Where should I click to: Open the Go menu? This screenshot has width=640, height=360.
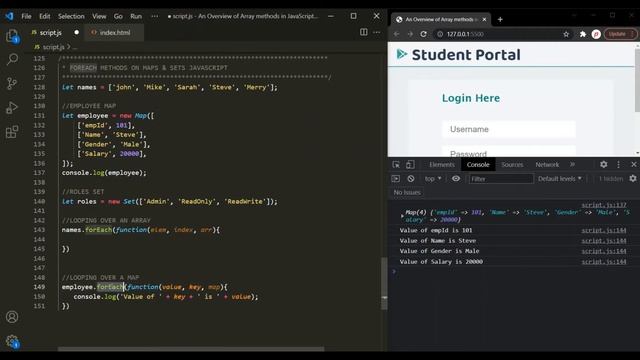pos(118,16)
